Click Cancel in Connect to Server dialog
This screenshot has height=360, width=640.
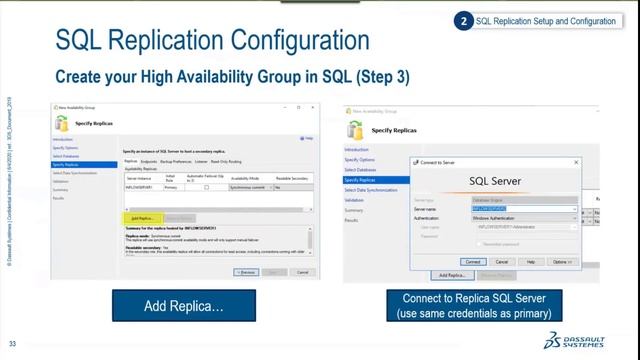click(x=502, y=262)
